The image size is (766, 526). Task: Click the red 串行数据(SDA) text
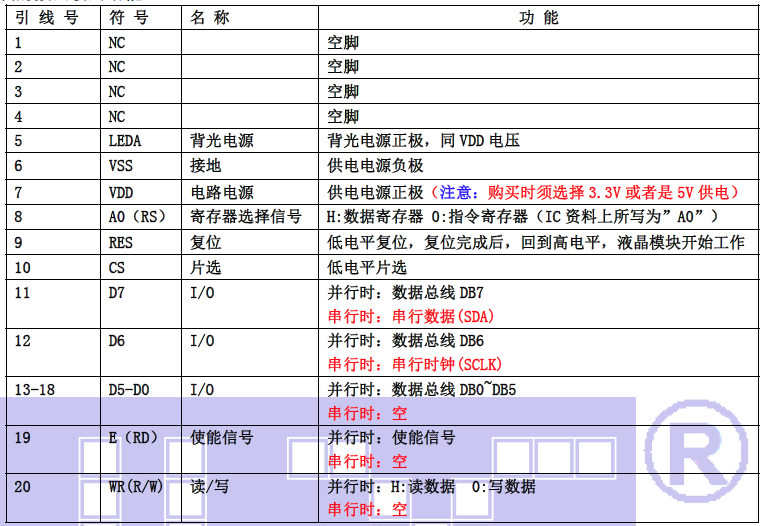(411, 316)
